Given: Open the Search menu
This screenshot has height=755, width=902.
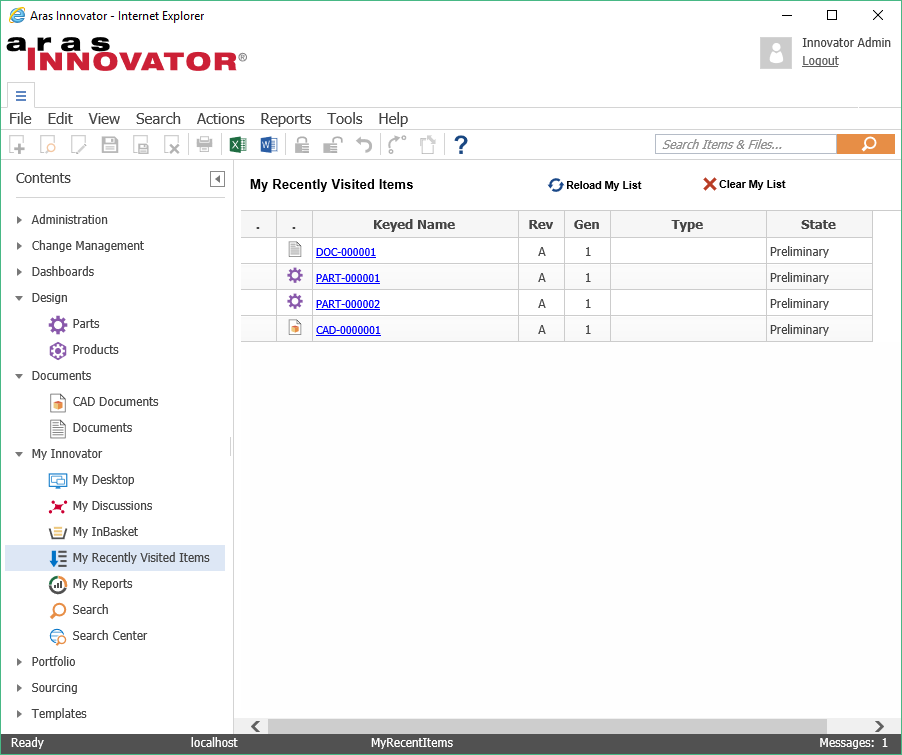Looking at the screenshot, I should 158,119.
